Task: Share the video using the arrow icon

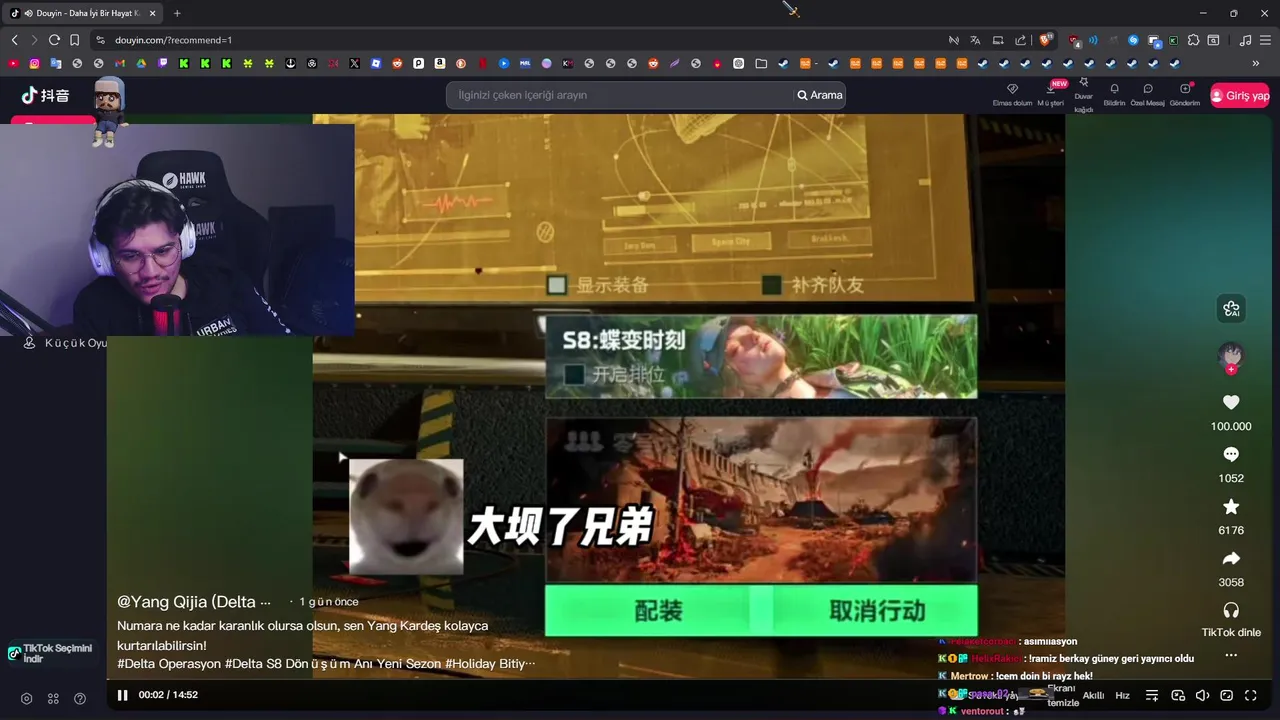Action: 1231,558
